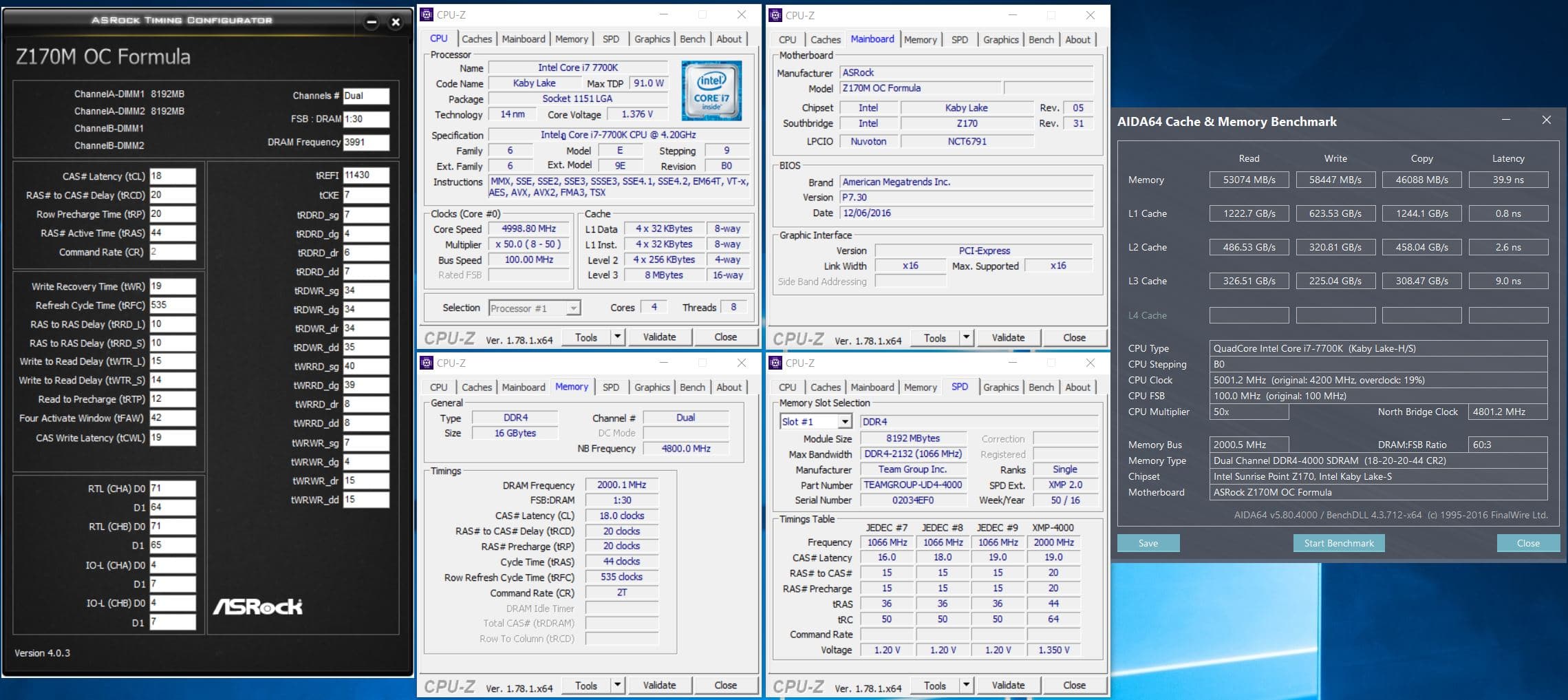Viewport: 1568px width, 700px height.
Task: Click Tools button in Mainboard window
Action: pyautogui.click(x=934, y=337)
